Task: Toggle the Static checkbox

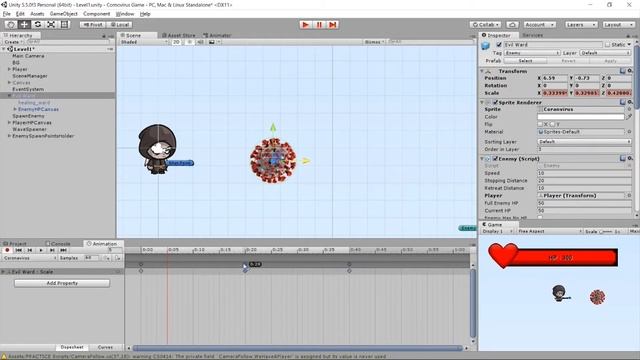Action: click(607, 44)
